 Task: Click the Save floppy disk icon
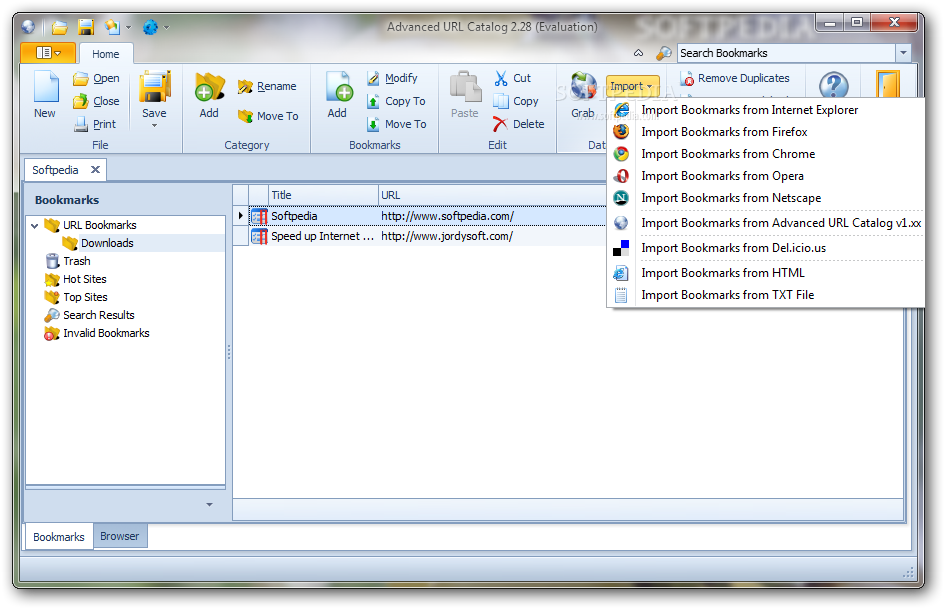(x=154, y=87)
